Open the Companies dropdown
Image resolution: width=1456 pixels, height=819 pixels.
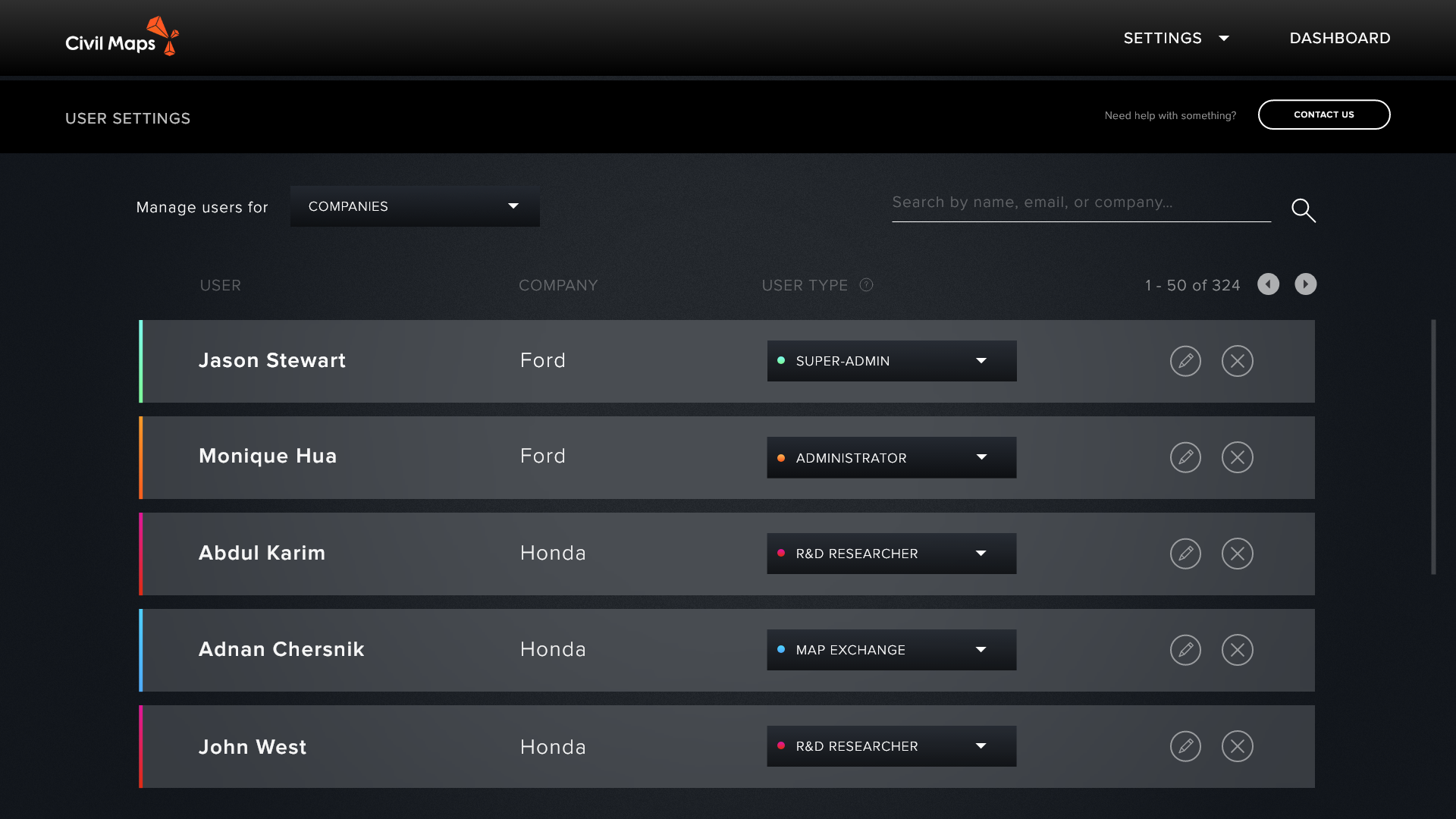point(415,206)
